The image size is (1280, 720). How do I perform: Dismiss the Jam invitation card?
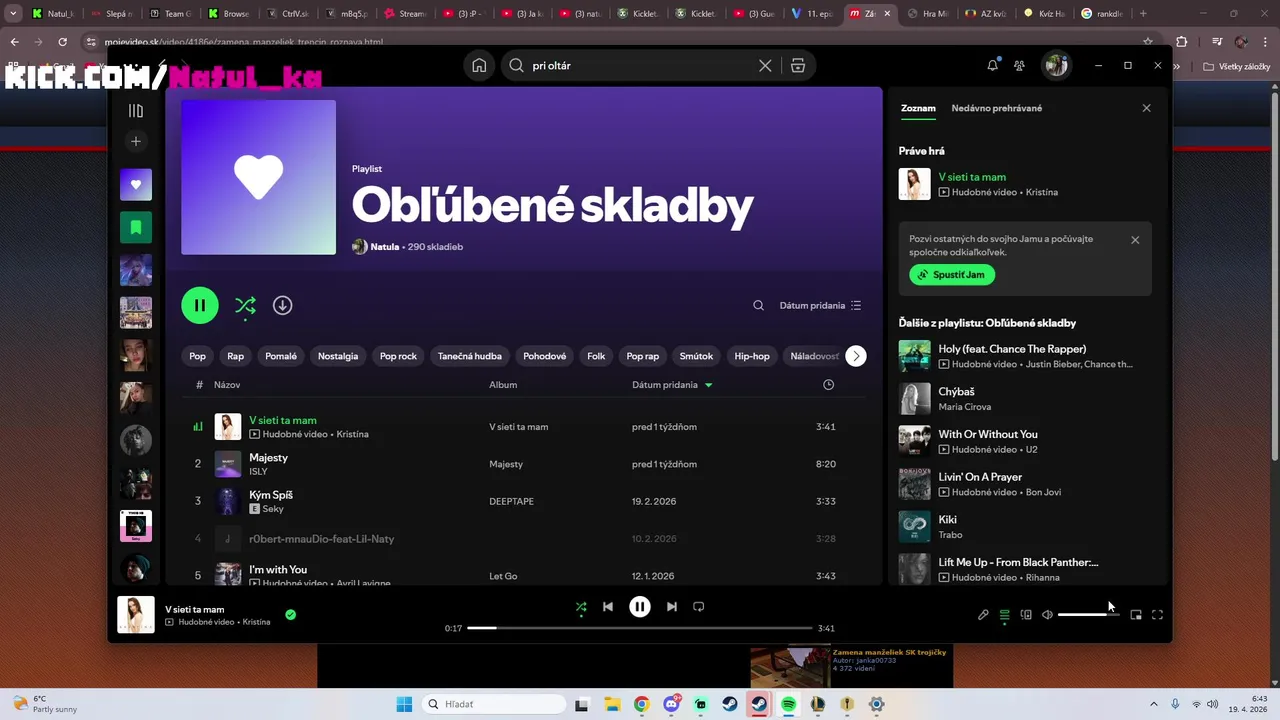coord(1135,240)
